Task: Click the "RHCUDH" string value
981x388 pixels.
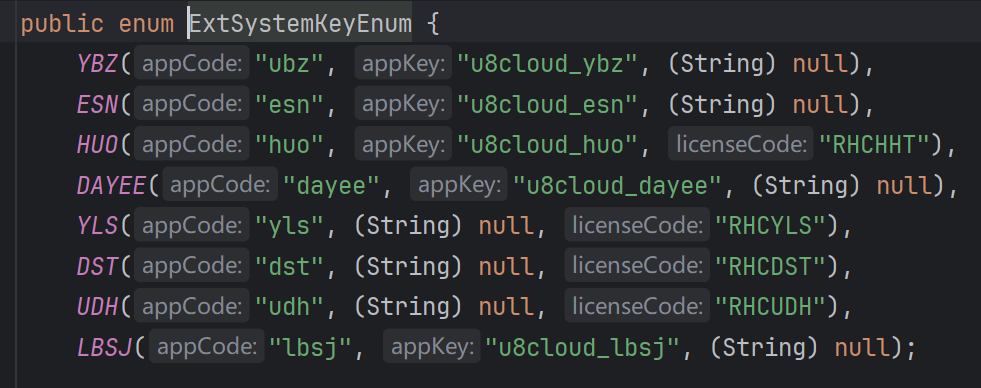Action: point(770,307)
